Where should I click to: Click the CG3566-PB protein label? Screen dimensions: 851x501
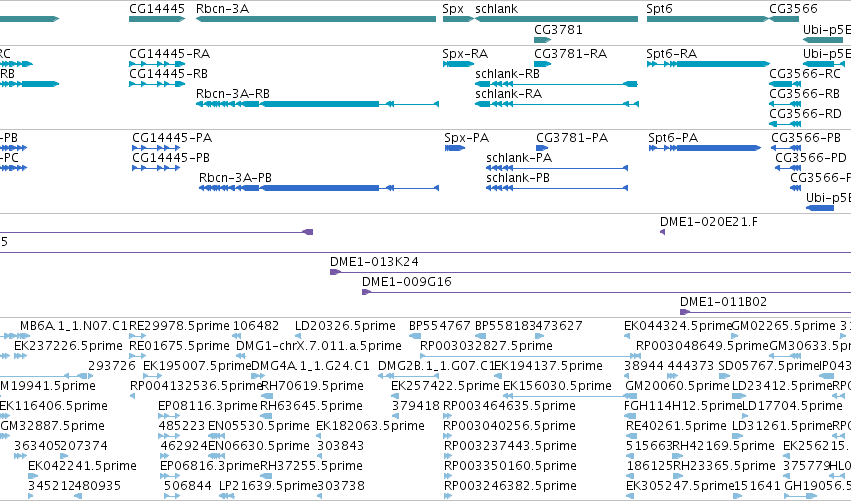coord(806,138)
